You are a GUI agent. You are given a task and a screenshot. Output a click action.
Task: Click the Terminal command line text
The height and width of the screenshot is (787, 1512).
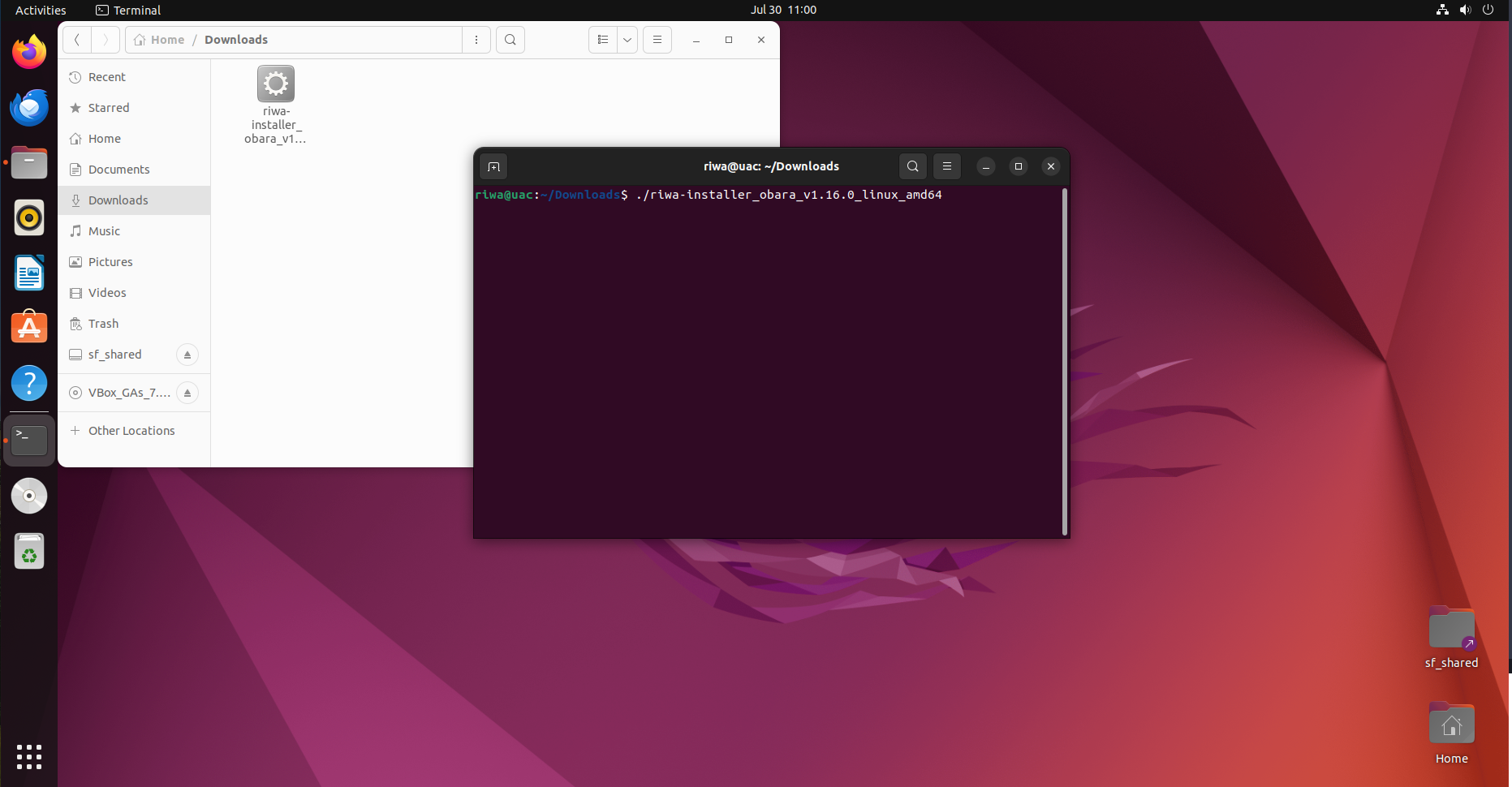point(789,195)
